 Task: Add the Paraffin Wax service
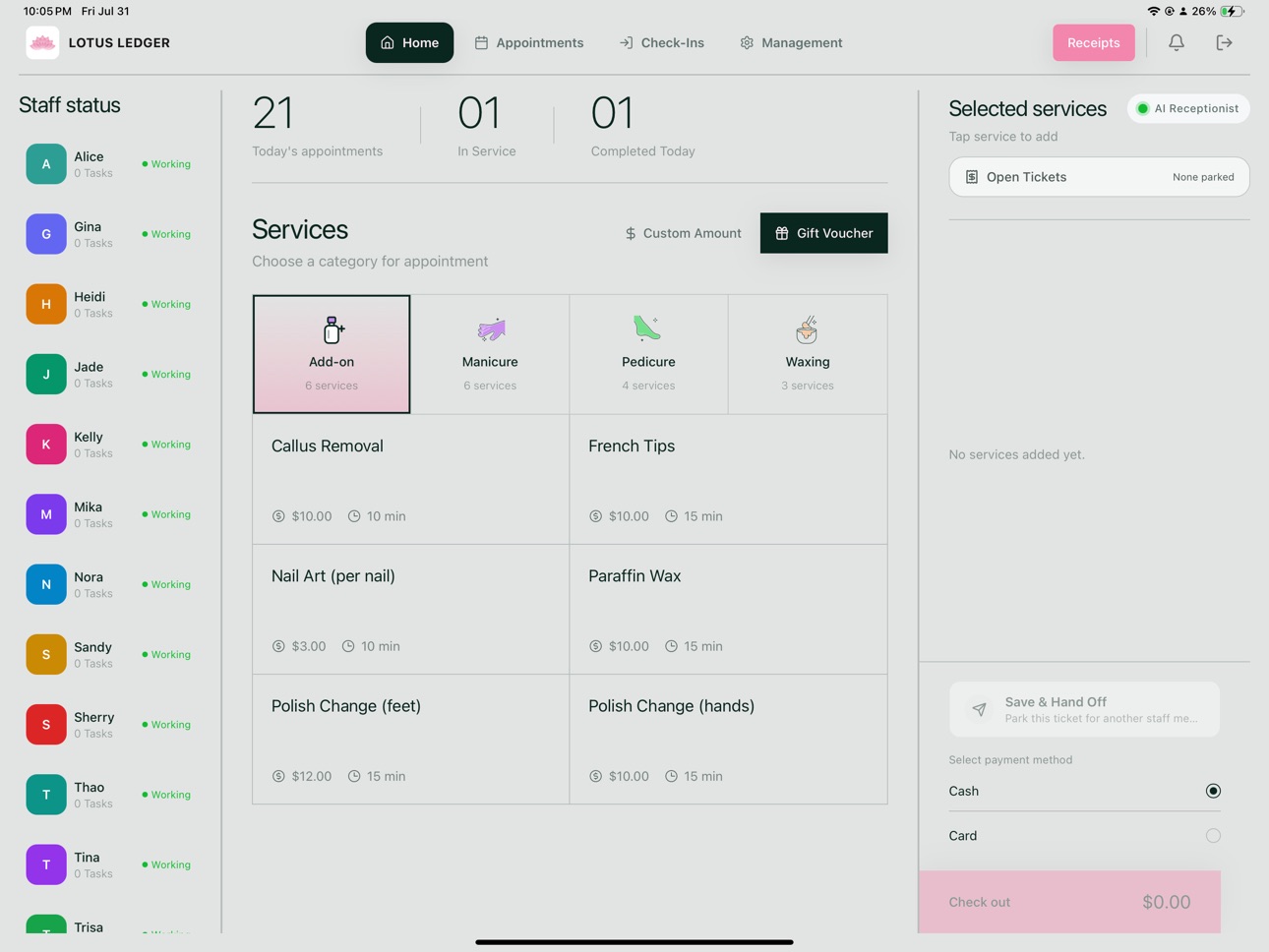[x=728, y=609]
